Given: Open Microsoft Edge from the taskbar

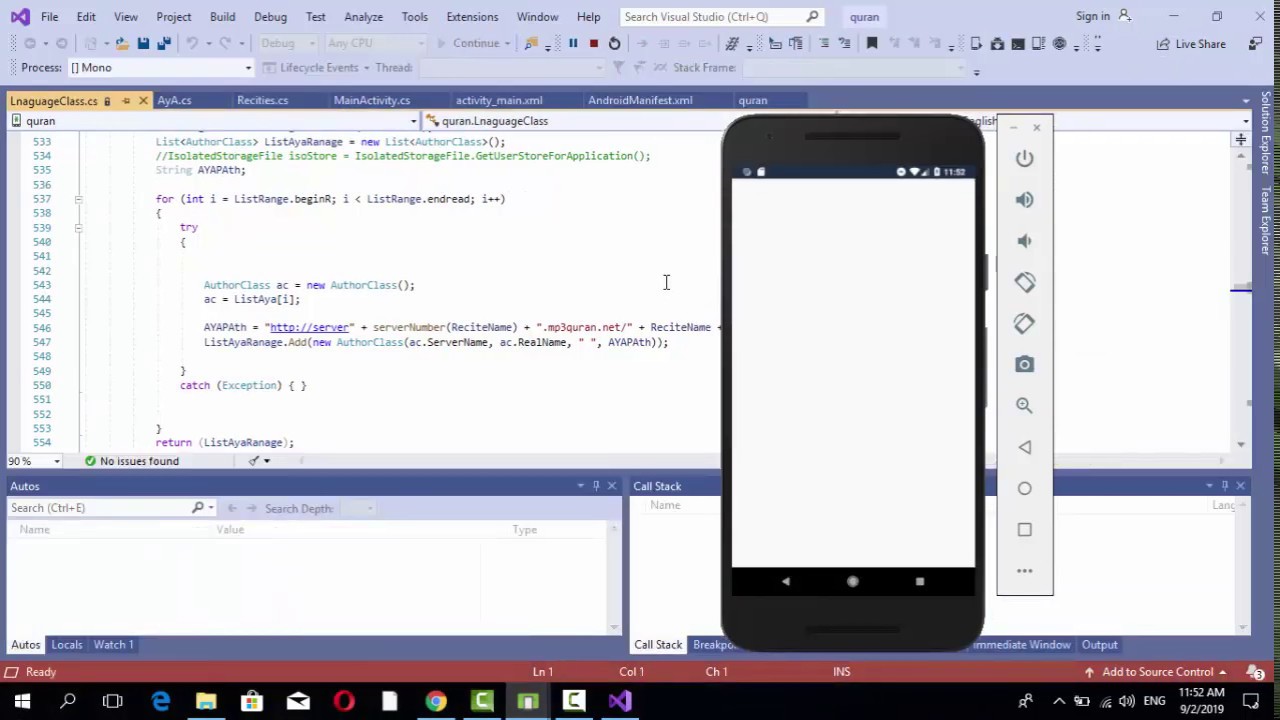Looking at the screenshot, I should click(x=160, y=701).
